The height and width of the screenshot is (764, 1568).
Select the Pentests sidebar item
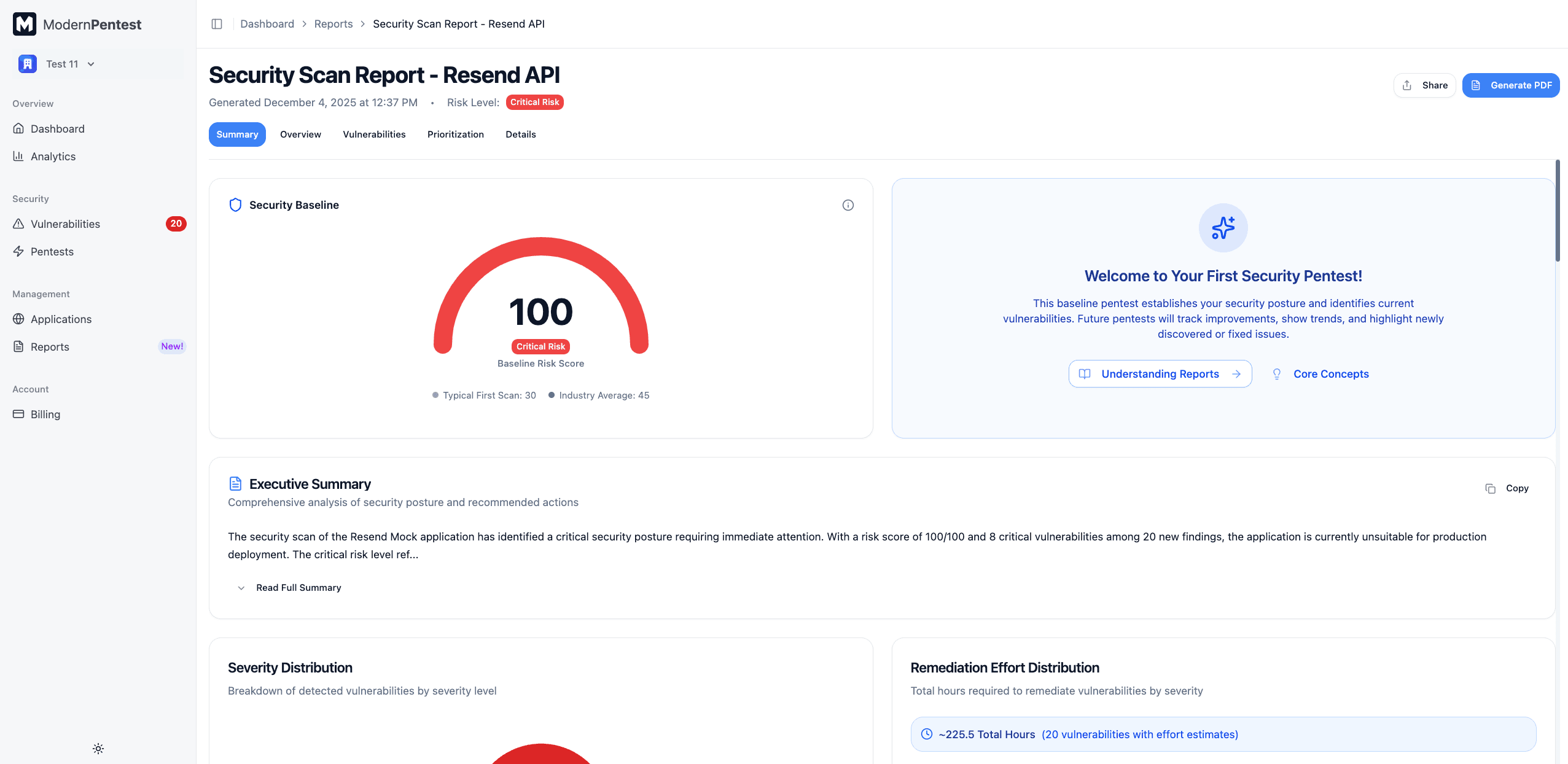click(x=52, y=251)
